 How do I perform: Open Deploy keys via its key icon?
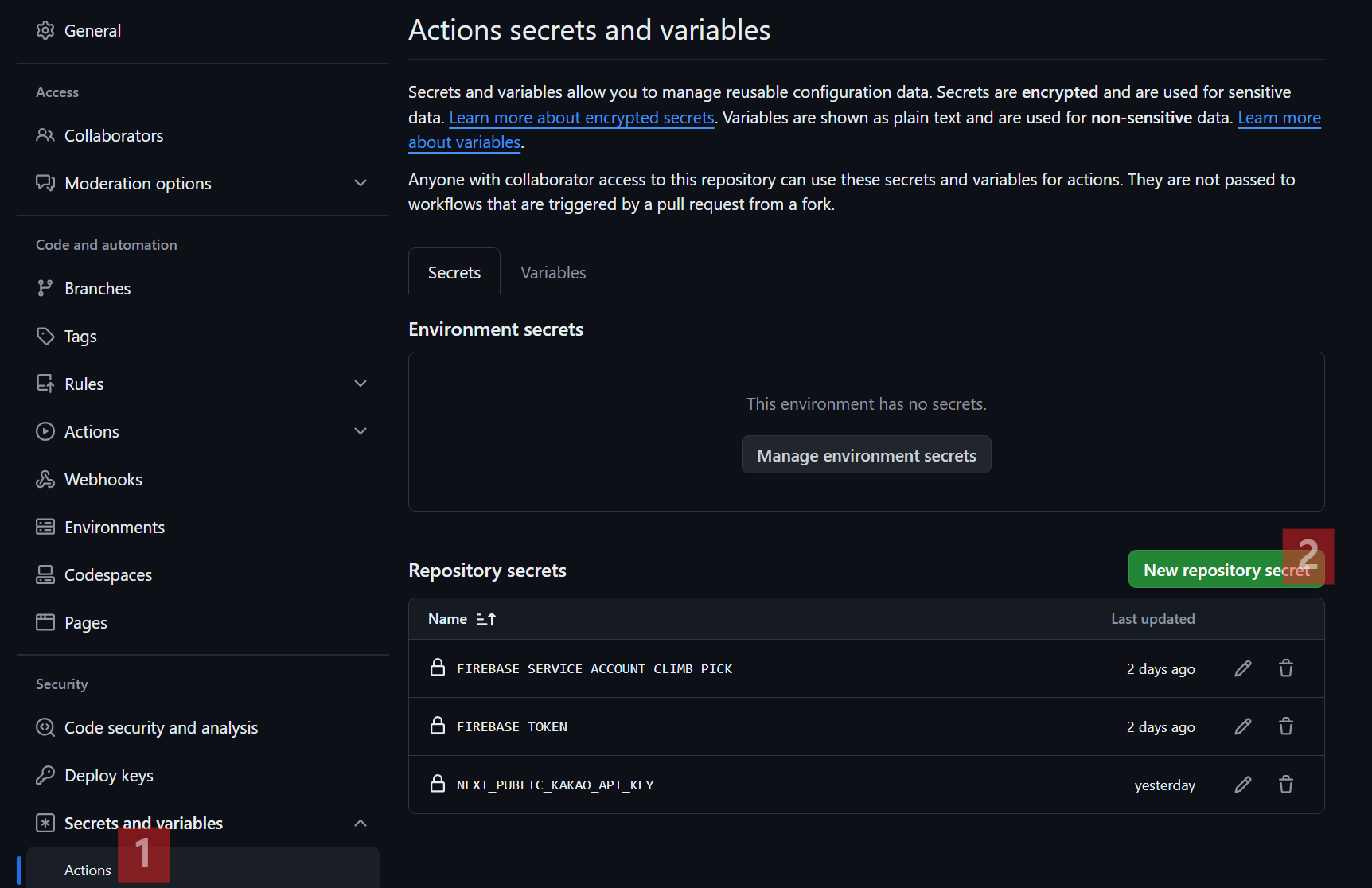45,775
